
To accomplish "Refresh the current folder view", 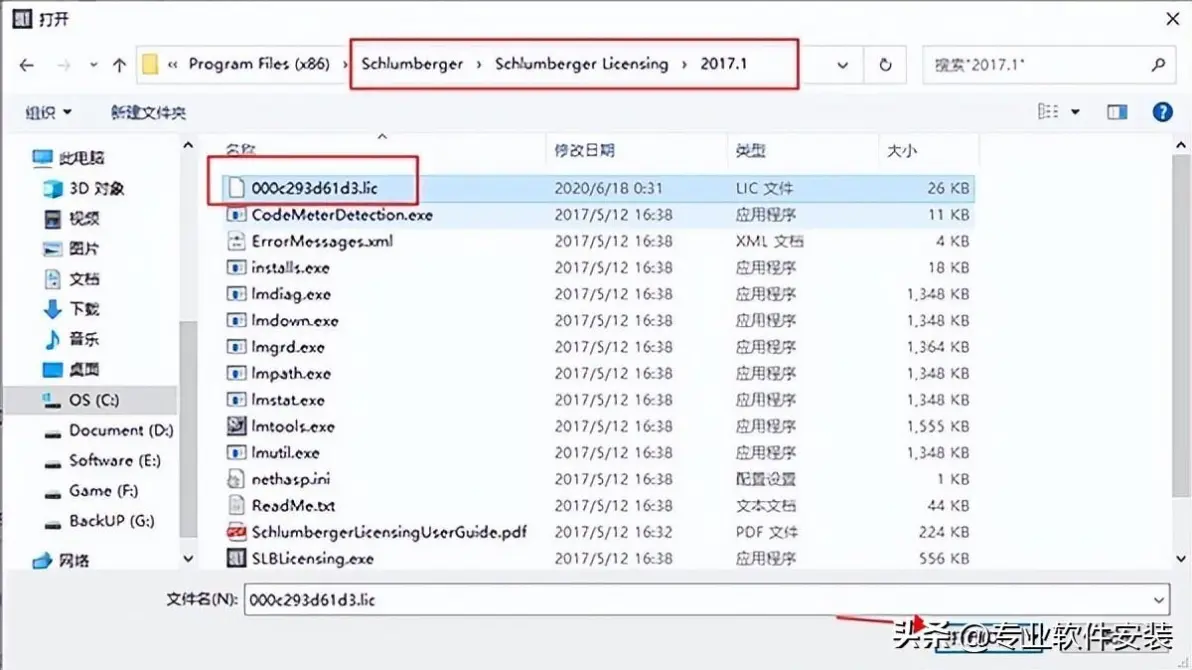I will [885, 65].
